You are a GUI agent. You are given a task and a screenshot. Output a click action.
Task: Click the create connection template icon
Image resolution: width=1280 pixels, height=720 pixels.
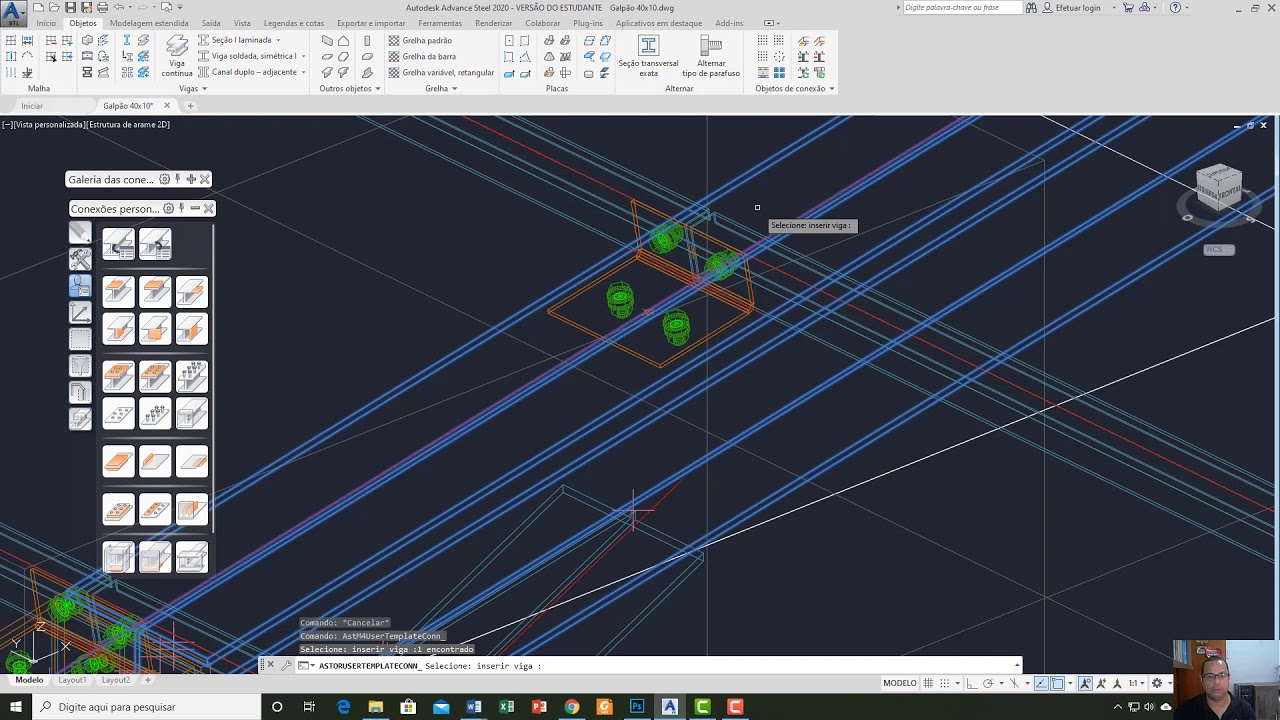click(x=118, y=244)
